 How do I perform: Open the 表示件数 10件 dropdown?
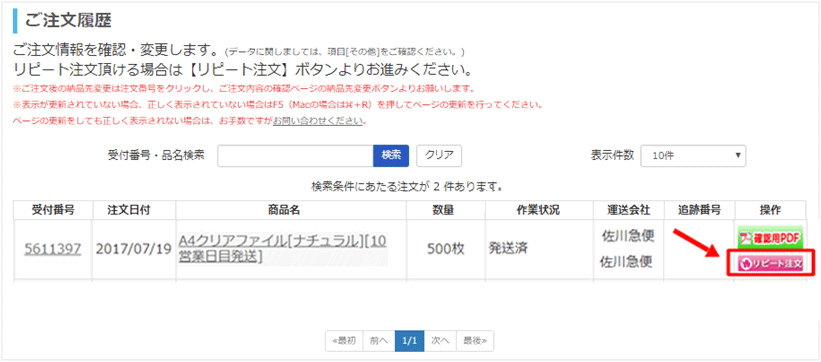tap(693, 156)
